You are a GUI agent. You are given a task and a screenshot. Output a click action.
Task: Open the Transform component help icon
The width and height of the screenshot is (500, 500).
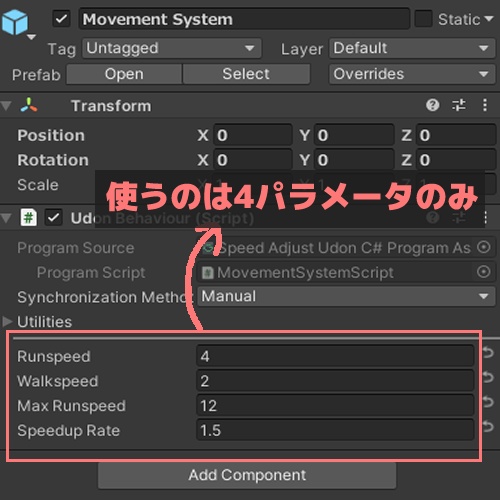click(432, 105)
